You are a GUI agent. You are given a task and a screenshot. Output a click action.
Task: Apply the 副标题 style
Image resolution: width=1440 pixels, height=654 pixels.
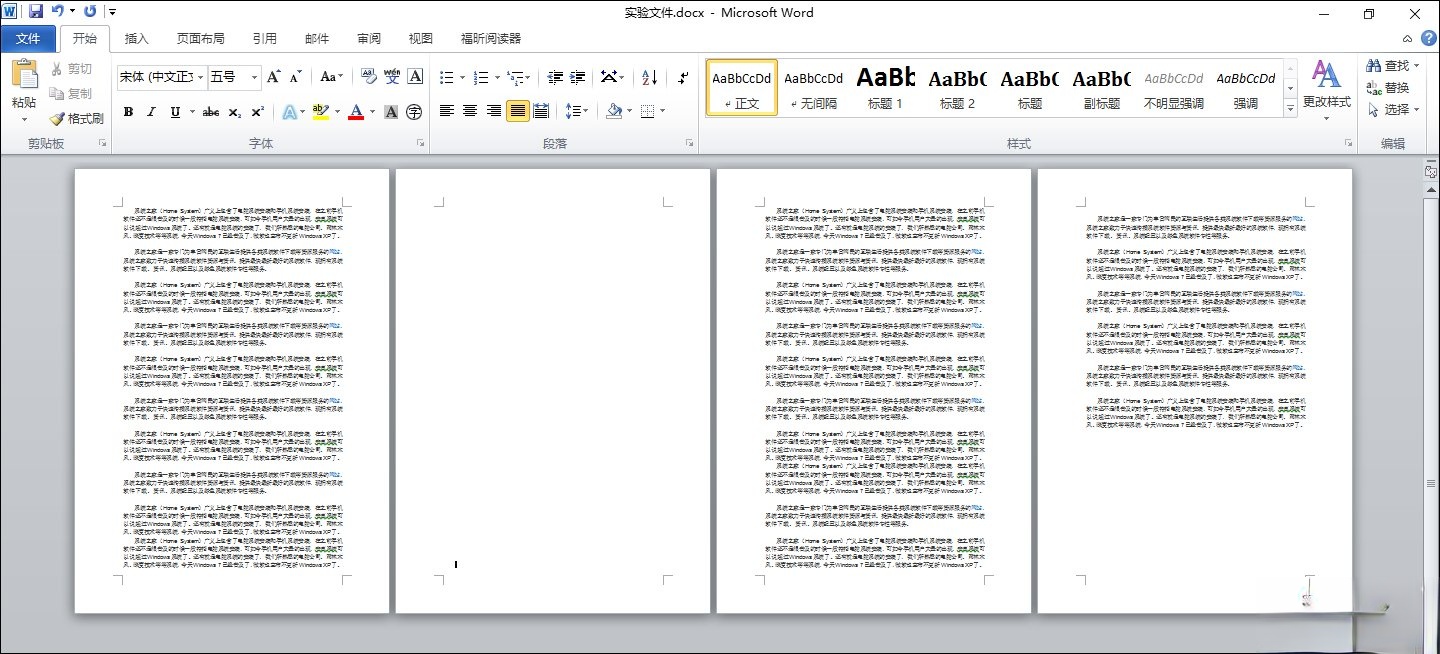[1102, 87]
